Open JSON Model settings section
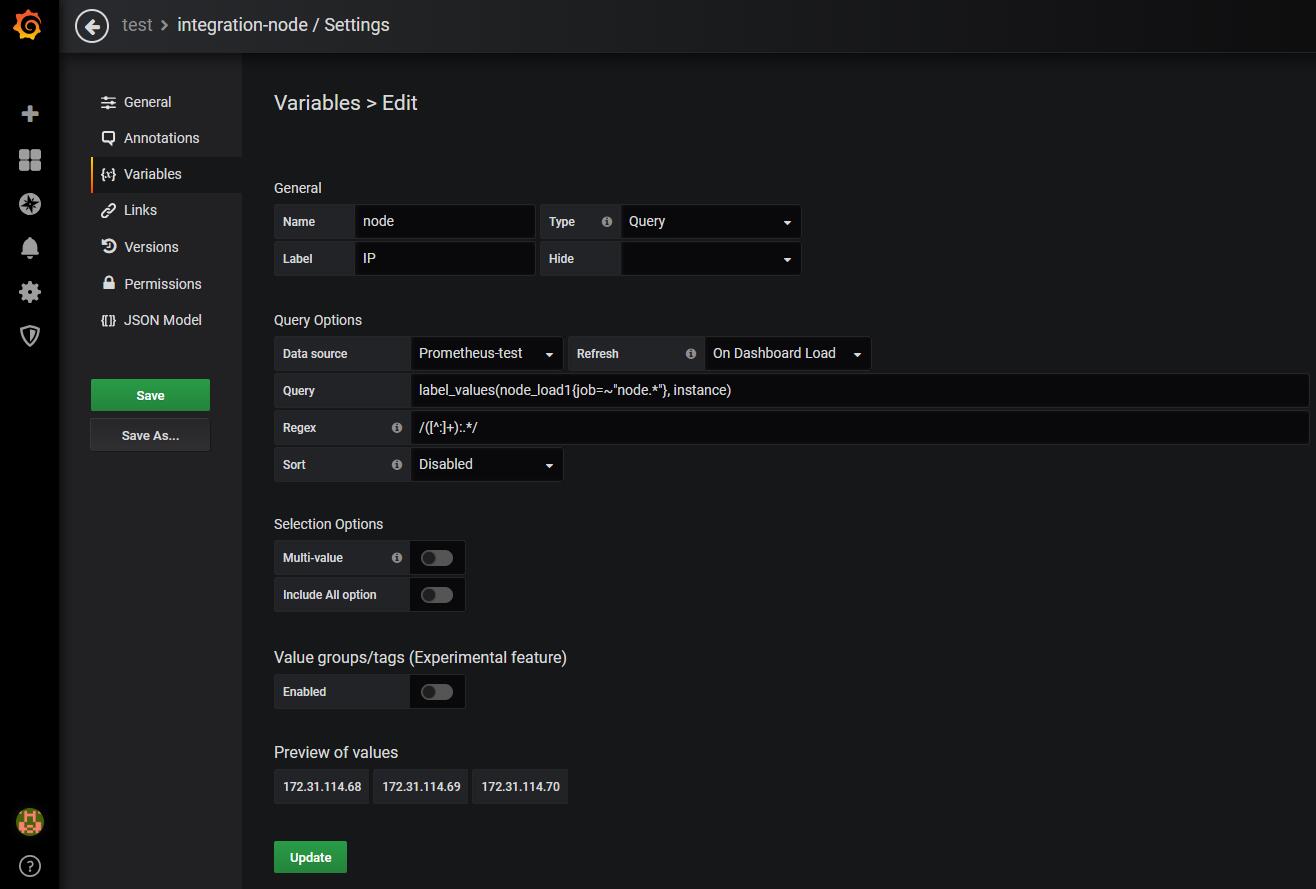This screenshot has width=1316, height=889. (162, 320)
